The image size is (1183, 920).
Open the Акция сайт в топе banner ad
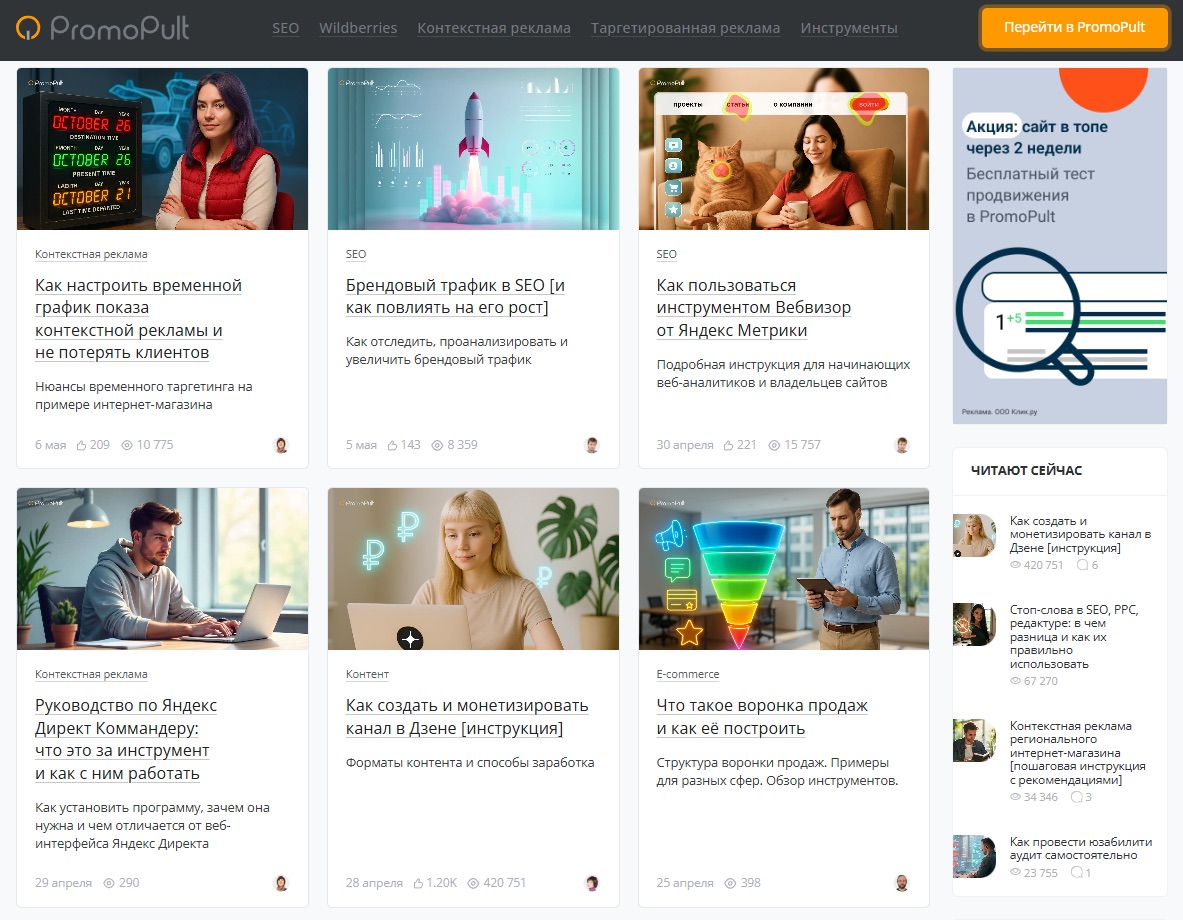[1060, 245]
